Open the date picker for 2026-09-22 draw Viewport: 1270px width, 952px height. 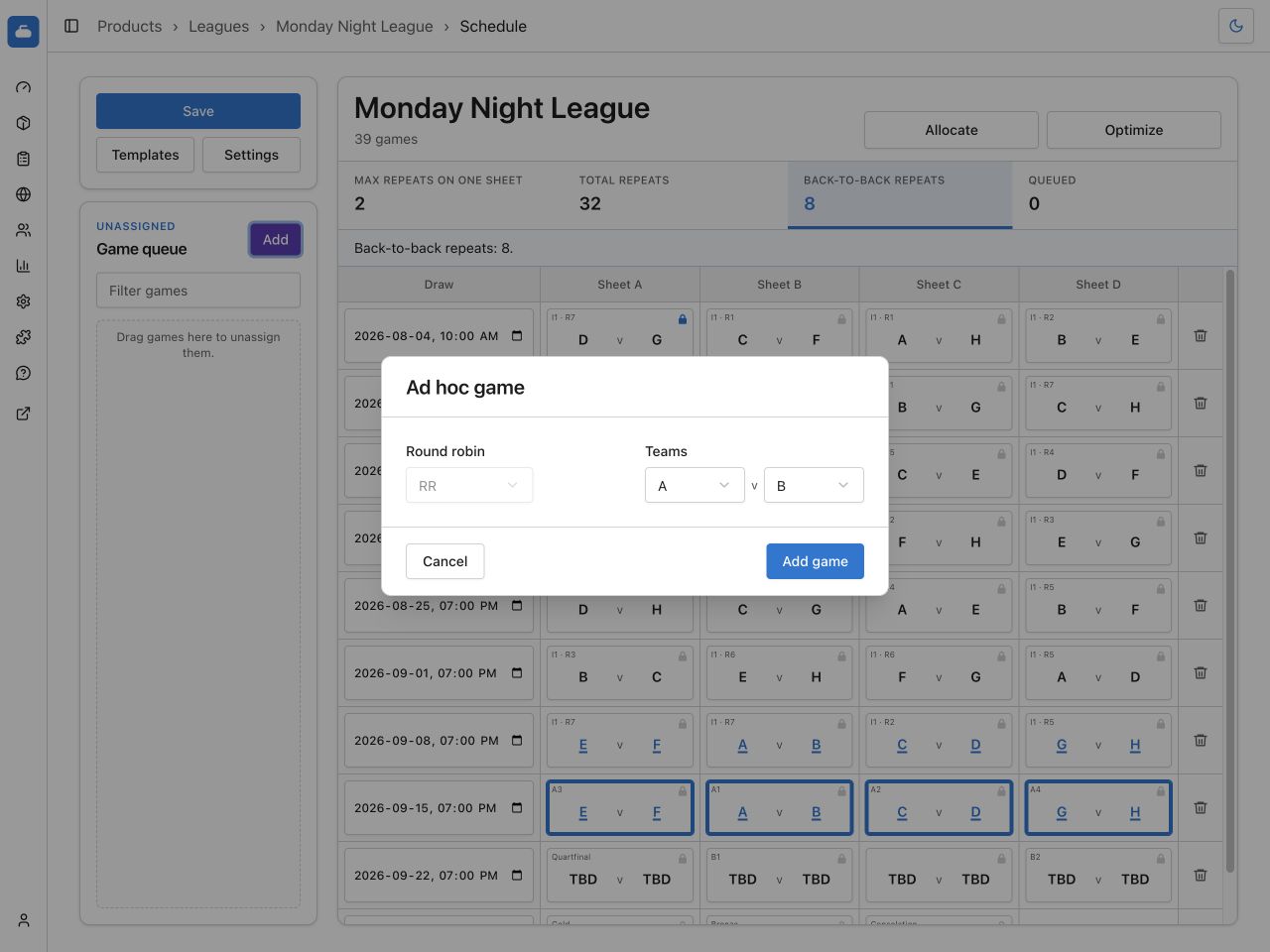pos(517,876)
